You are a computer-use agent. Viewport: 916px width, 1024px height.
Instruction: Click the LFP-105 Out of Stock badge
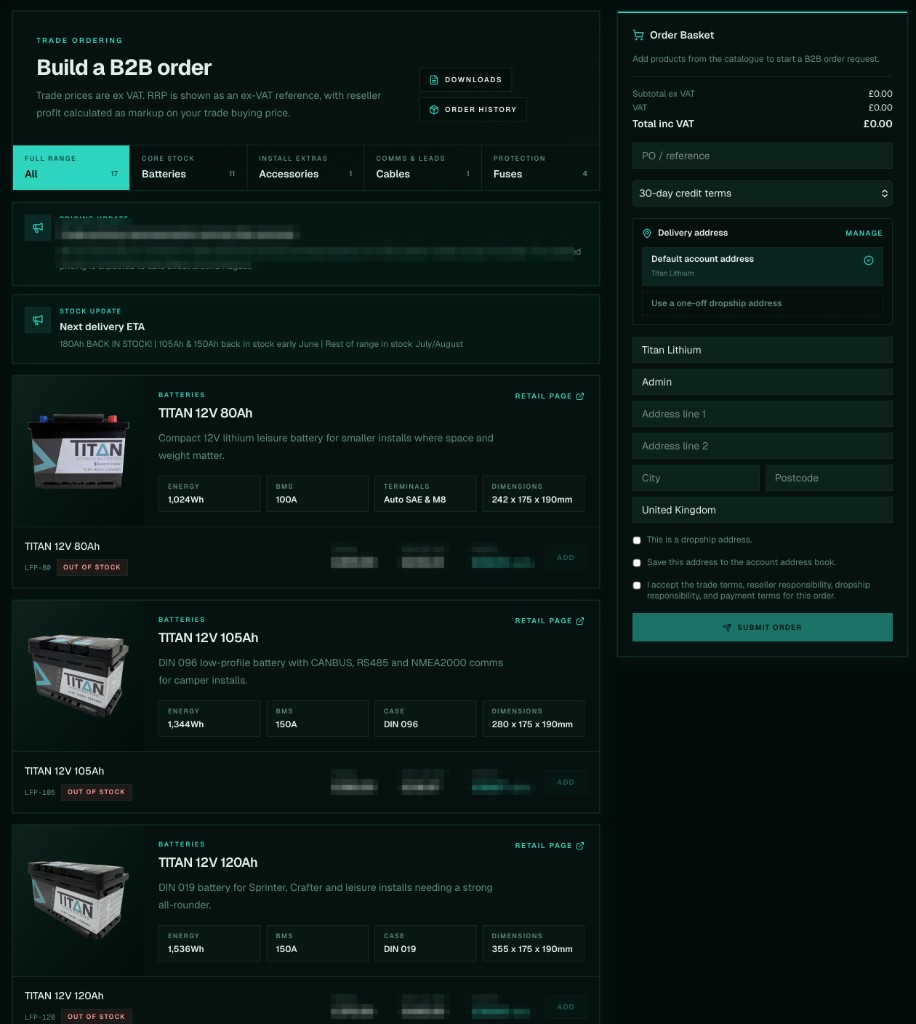(x=96, y=792)
